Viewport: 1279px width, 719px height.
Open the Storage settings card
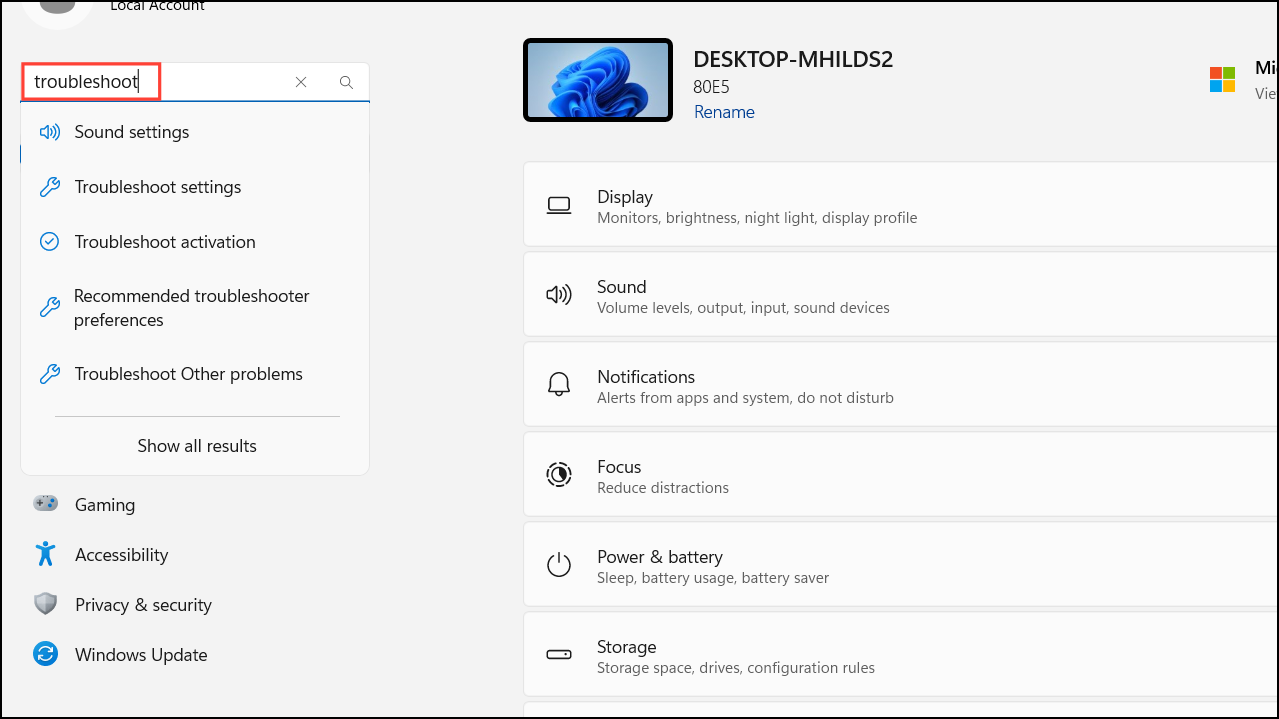901,655
